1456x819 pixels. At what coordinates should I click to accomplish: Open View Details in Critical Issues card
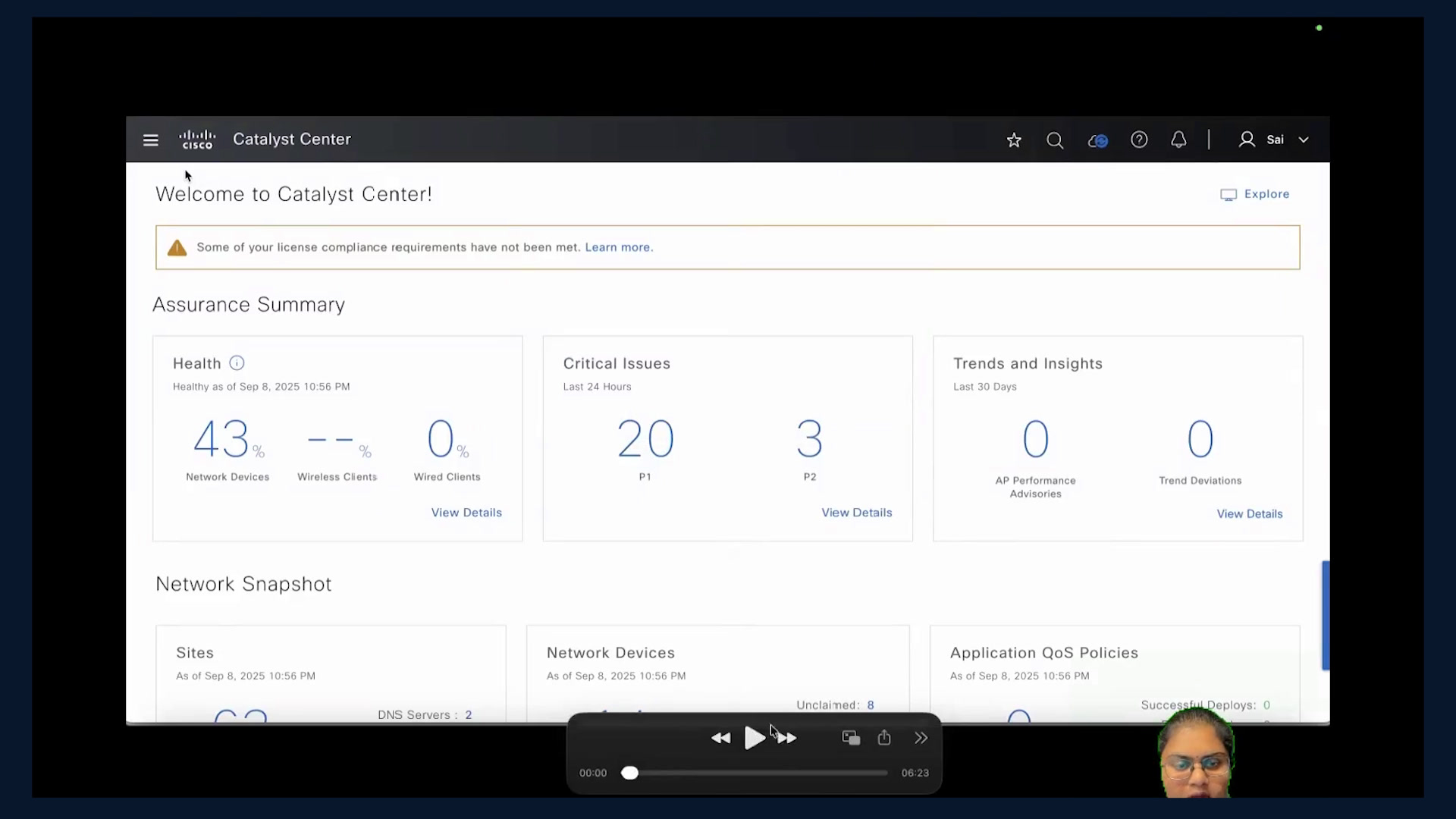857,513
